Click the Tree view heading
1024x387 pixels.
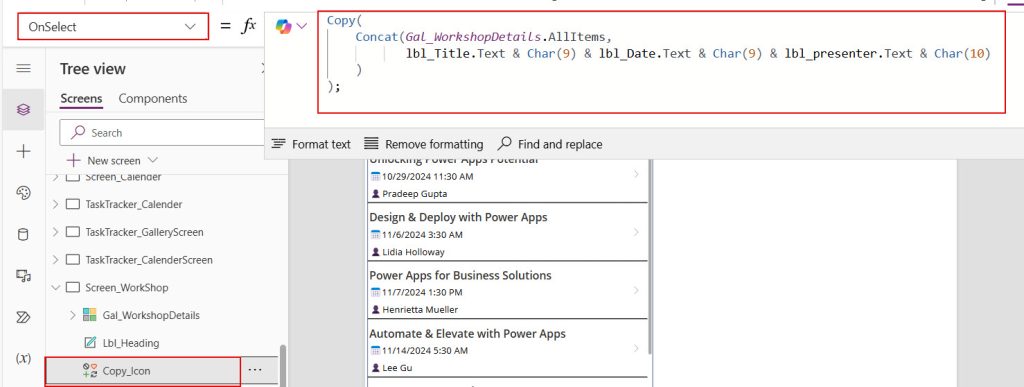point(93,69)
